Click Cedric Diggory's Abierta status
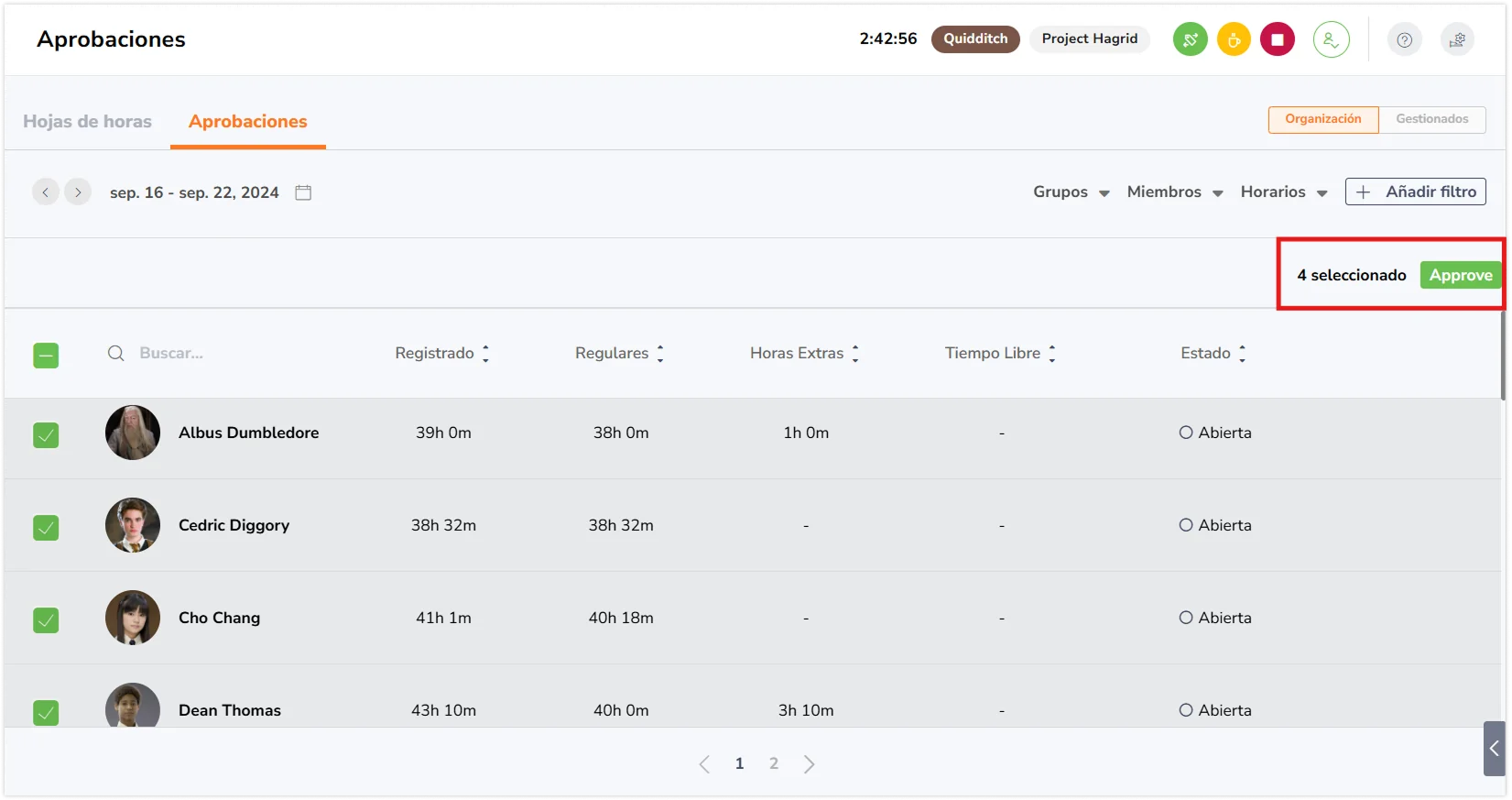The width and height of the screenshot is (1512, 800). pyautogui.click(x=1215, y=525)
